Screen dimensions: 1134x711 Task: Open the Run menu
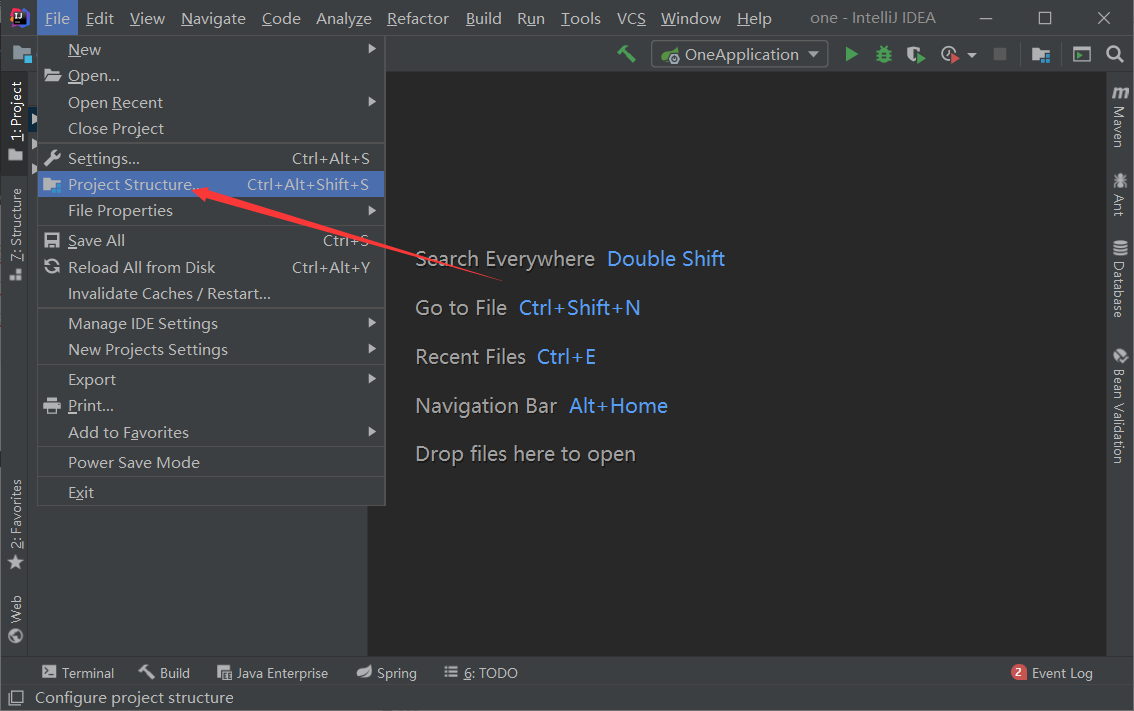tap(531, 18)
